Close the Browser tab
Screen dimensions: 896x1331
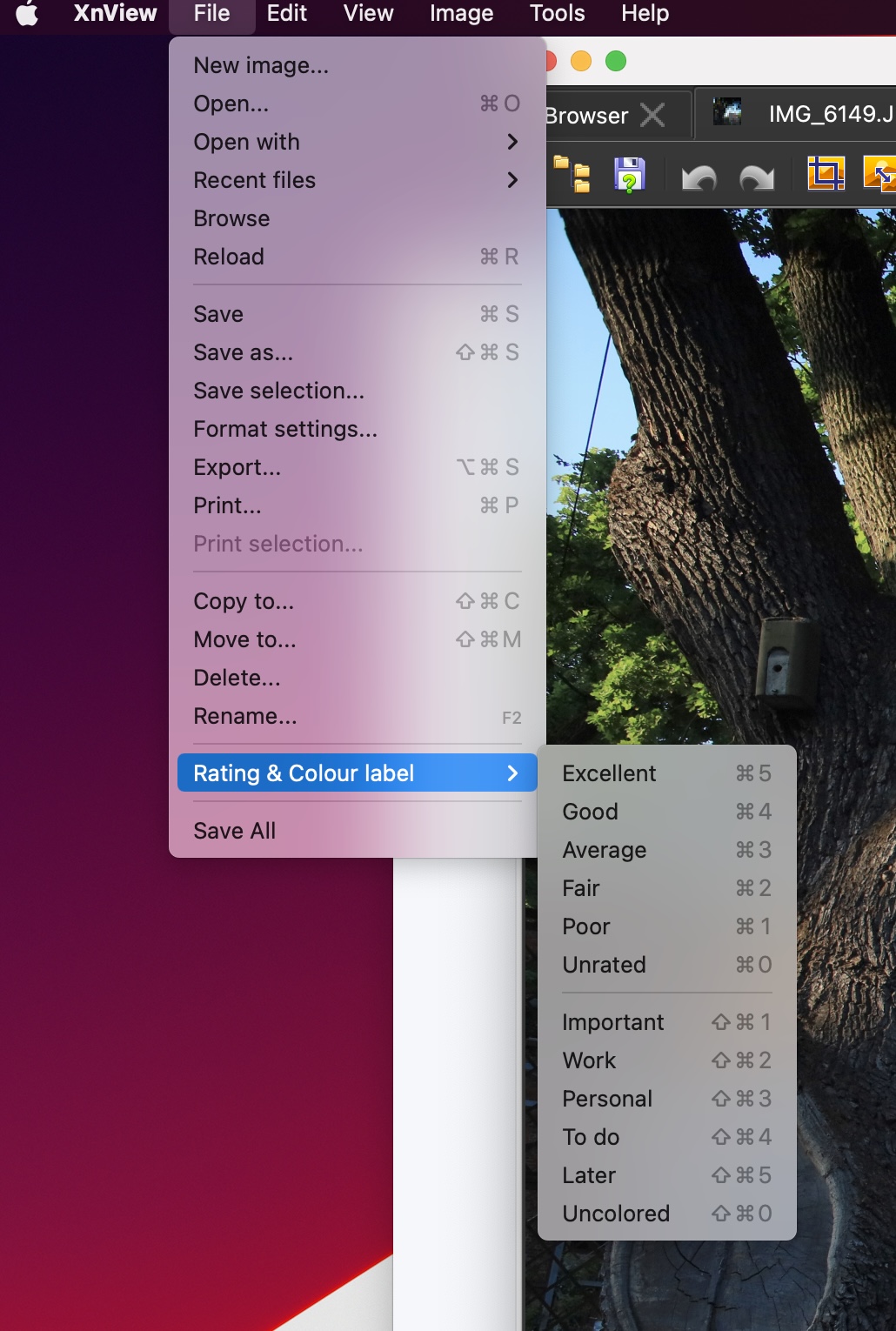tap(652, 115)
